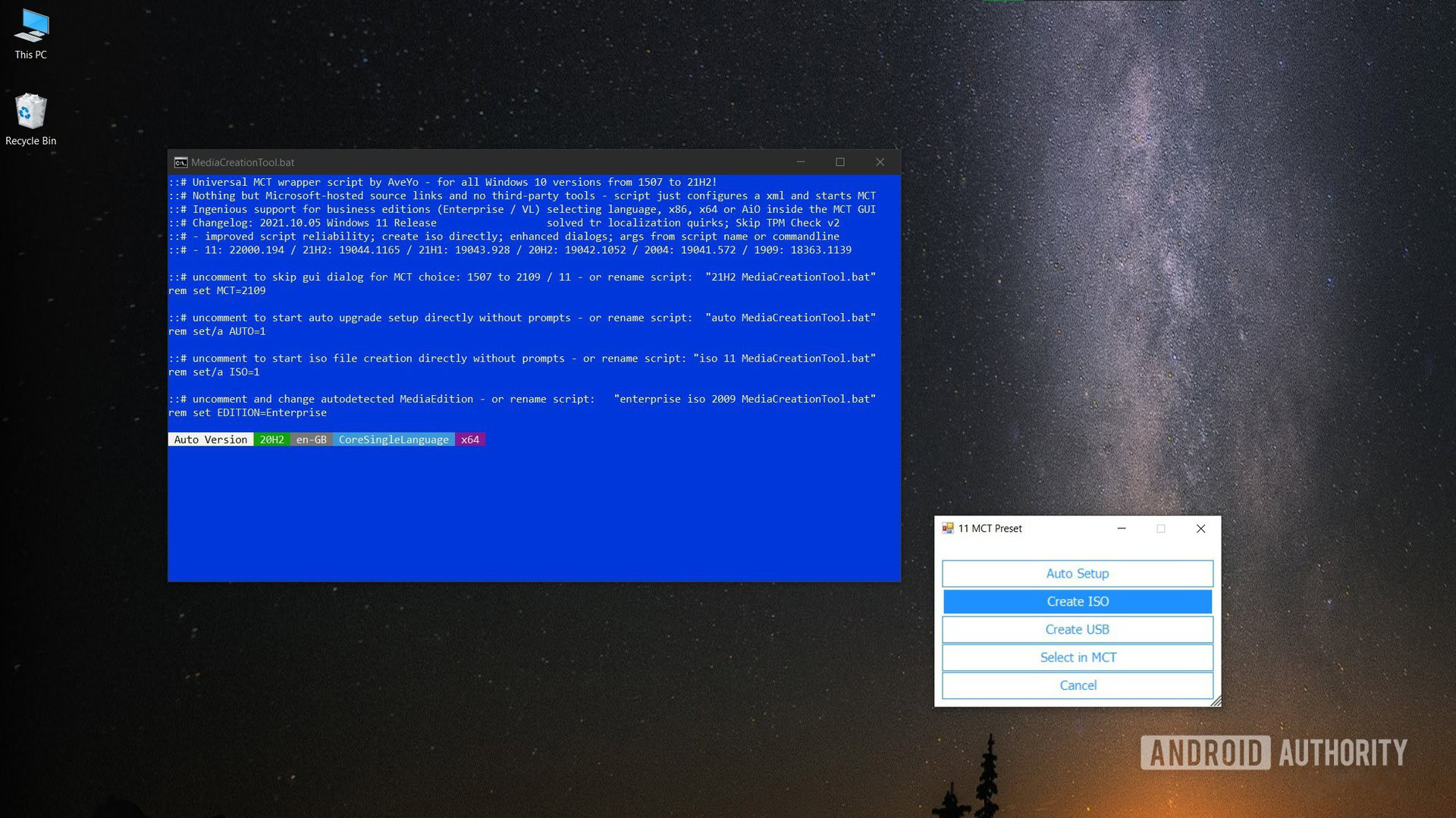Click the 'improved script reliability' line
This screenshot has width=1456, height=818.
point(504,237)
